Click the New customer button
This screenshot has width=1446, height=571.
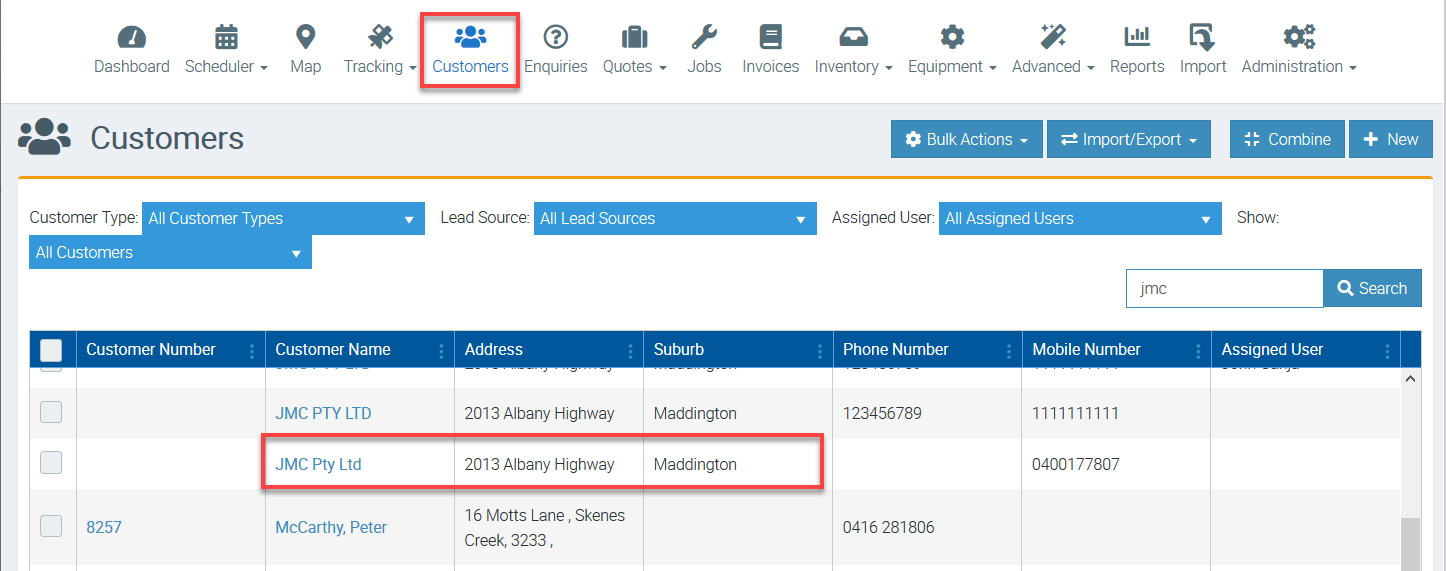1390,140
